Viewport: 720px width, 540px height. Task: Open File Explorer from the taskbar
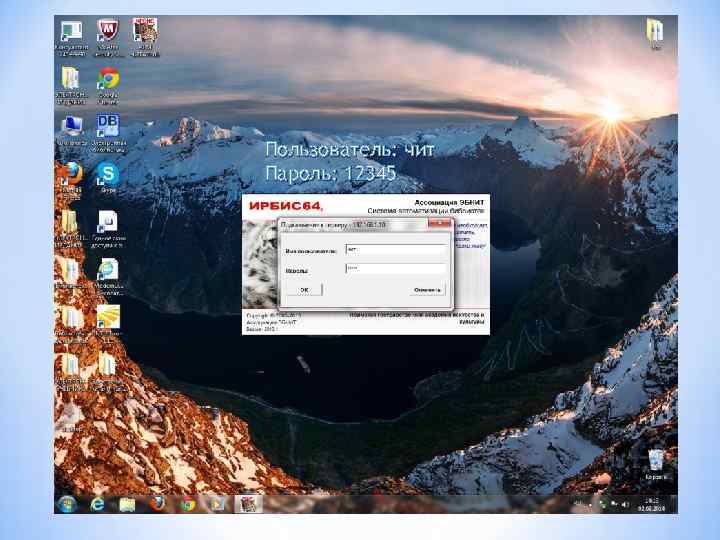click(x=127, y=504)
